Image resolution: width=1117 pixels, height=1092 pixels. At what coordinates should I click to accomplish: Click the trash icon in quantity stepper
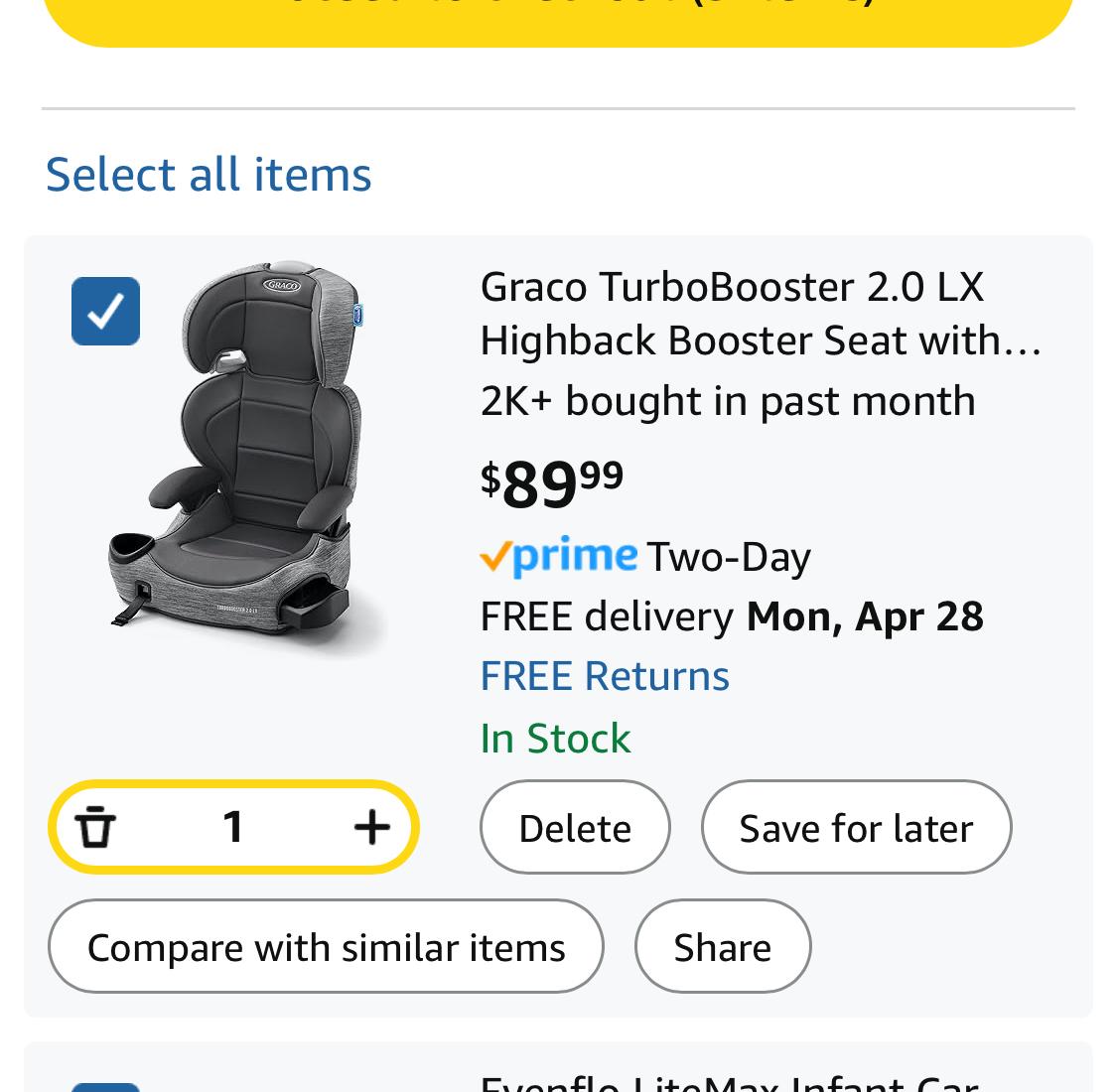[x=95, y=827]
